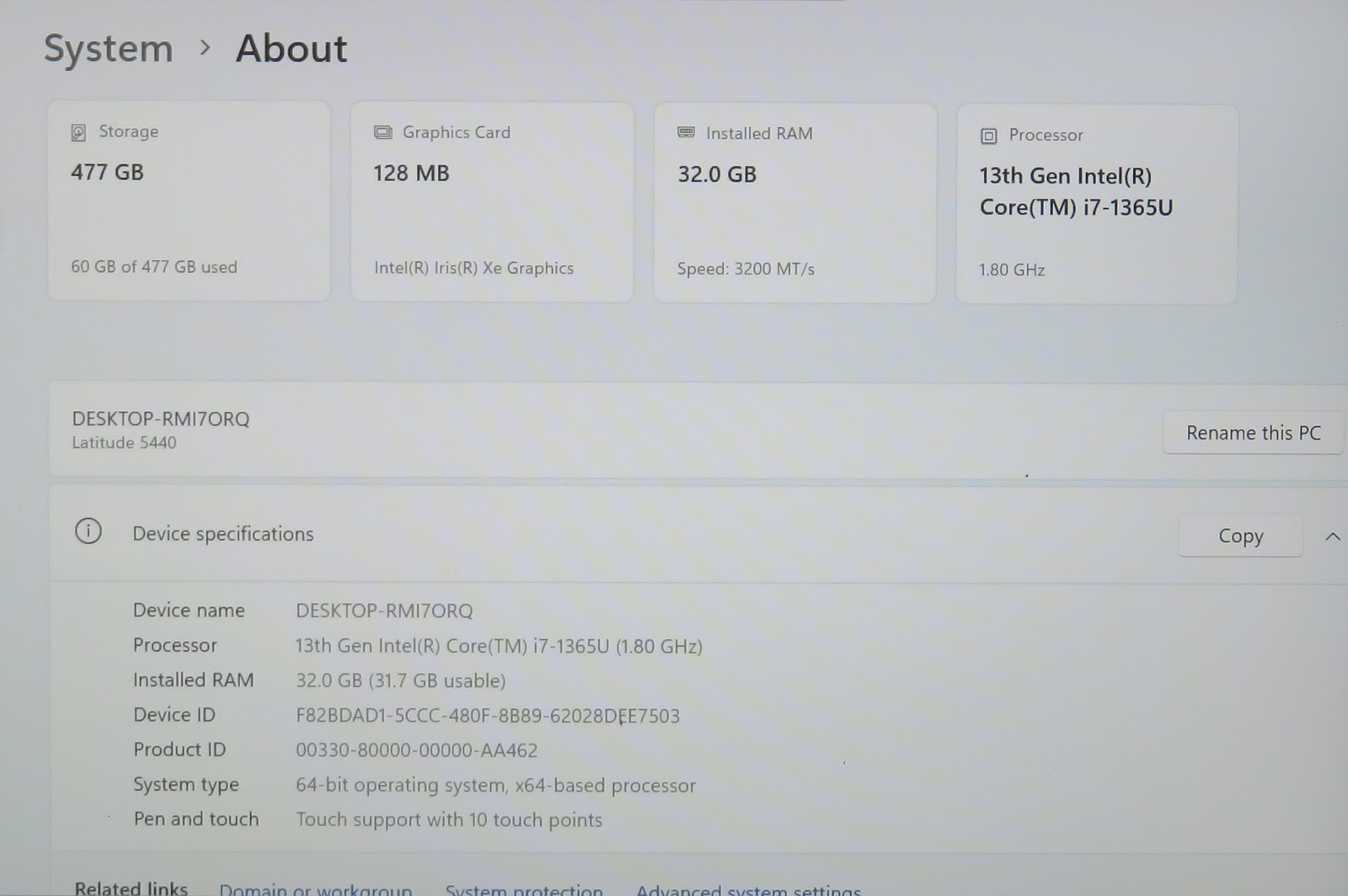Click the Device specifications heading

click(x=222, y=534)
